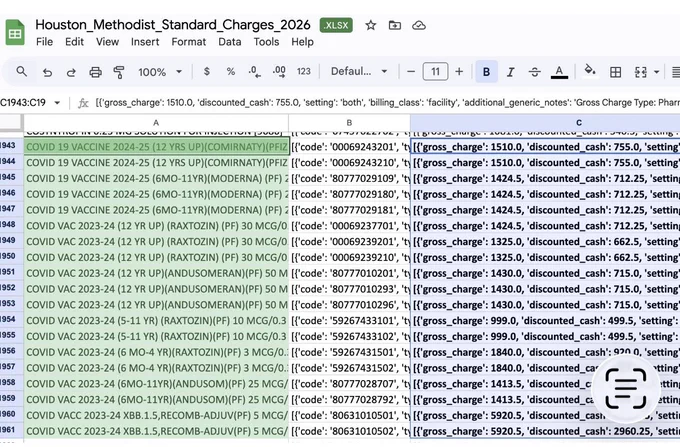
Task: Open the Insert menu
Action: pyautogui.click(x=145, y=42)
